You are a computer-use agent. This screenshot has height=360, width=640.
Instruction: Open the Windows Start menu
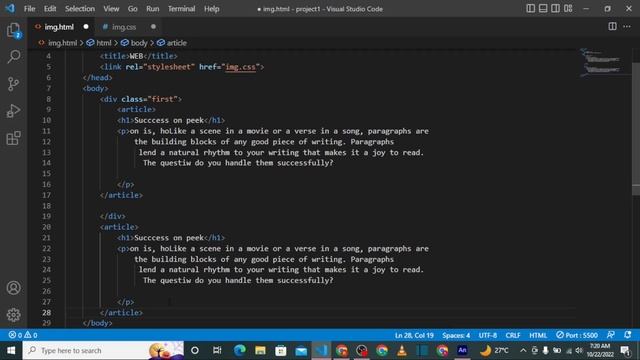click(11, 351)
